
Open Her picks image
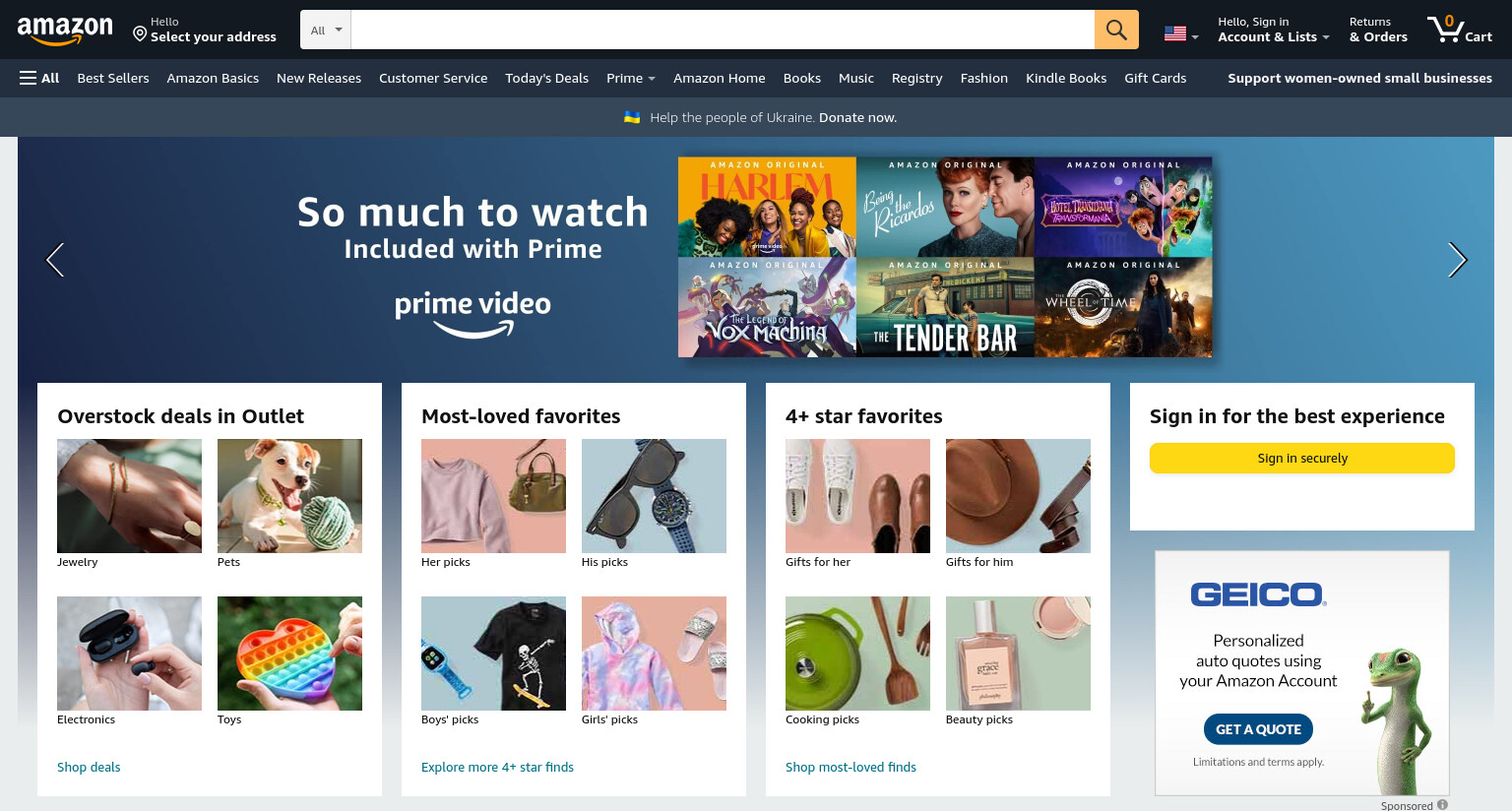[493, 496]
